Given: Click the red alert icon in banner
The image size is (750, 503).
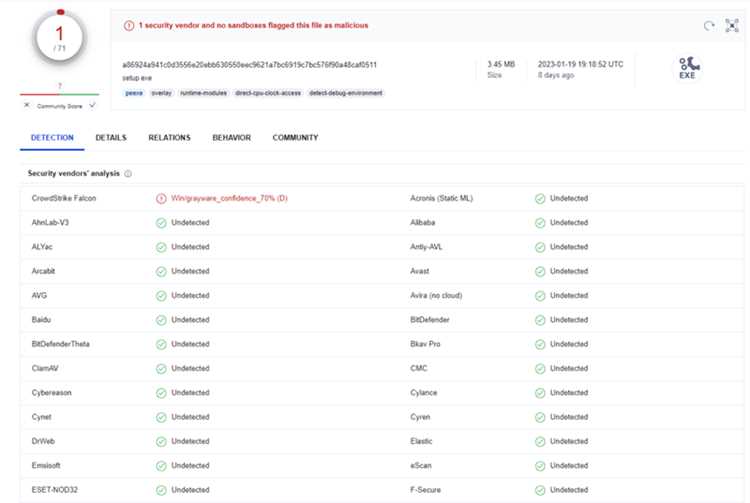Looking at the screenshot, I should (x=129, y=25).
